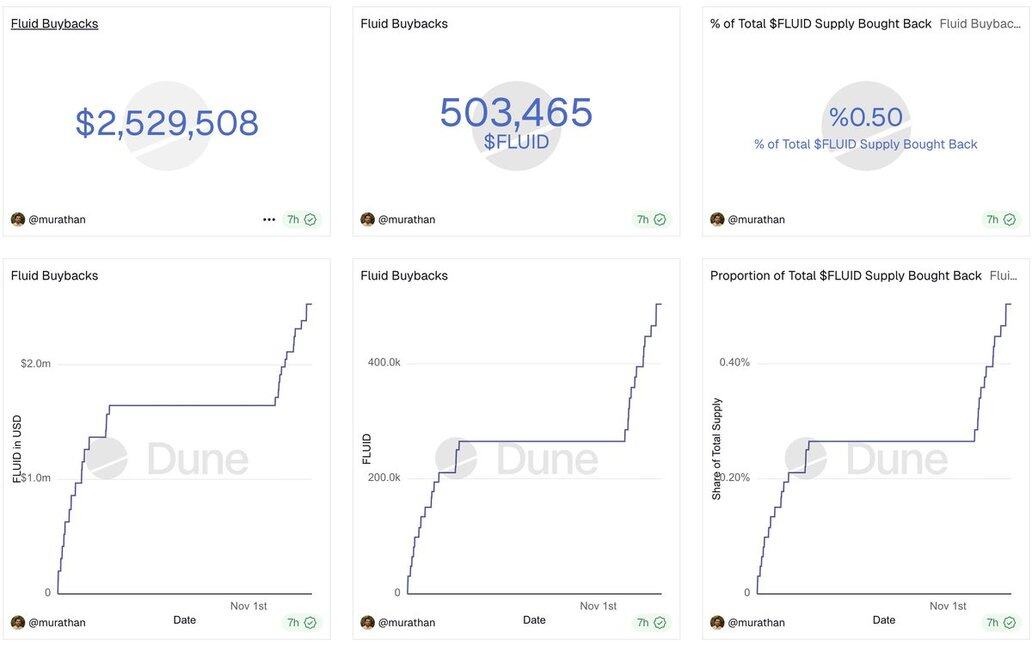Open the truncated "Fluid Buybac..." query name link
Screen dimensions: 1032x647
[x=981, y=24]
